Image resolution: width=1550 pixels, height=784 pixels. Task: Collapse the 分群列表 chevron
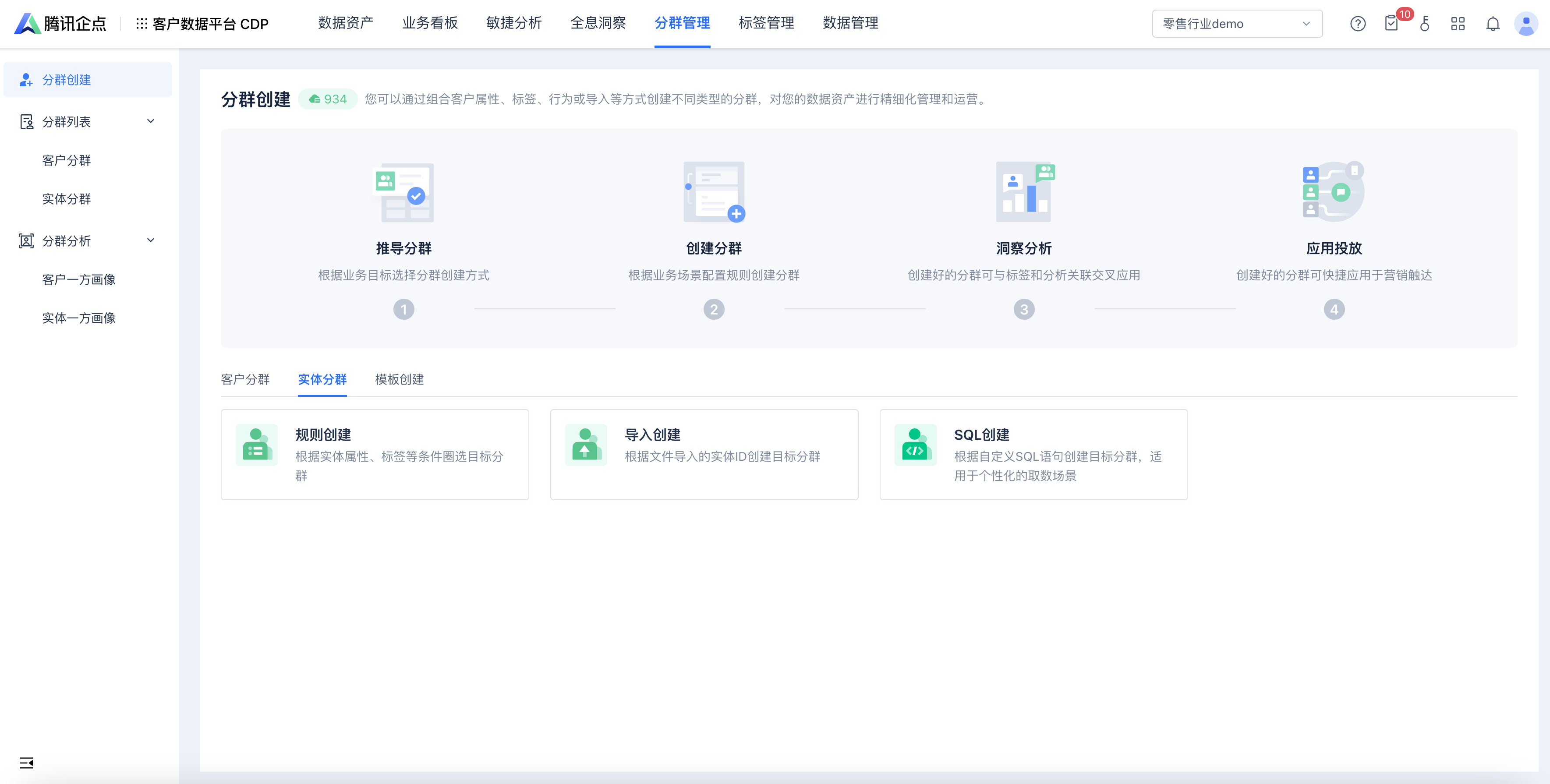pyautogui.click(x=151, y=121)
